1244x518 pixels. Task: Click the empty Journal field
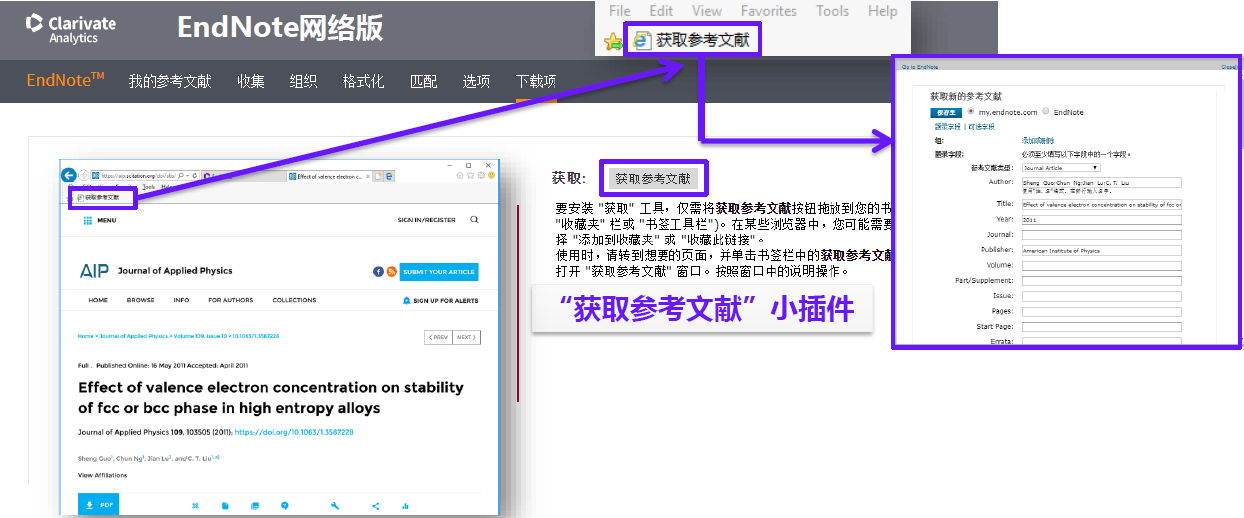coord(1102,235)
